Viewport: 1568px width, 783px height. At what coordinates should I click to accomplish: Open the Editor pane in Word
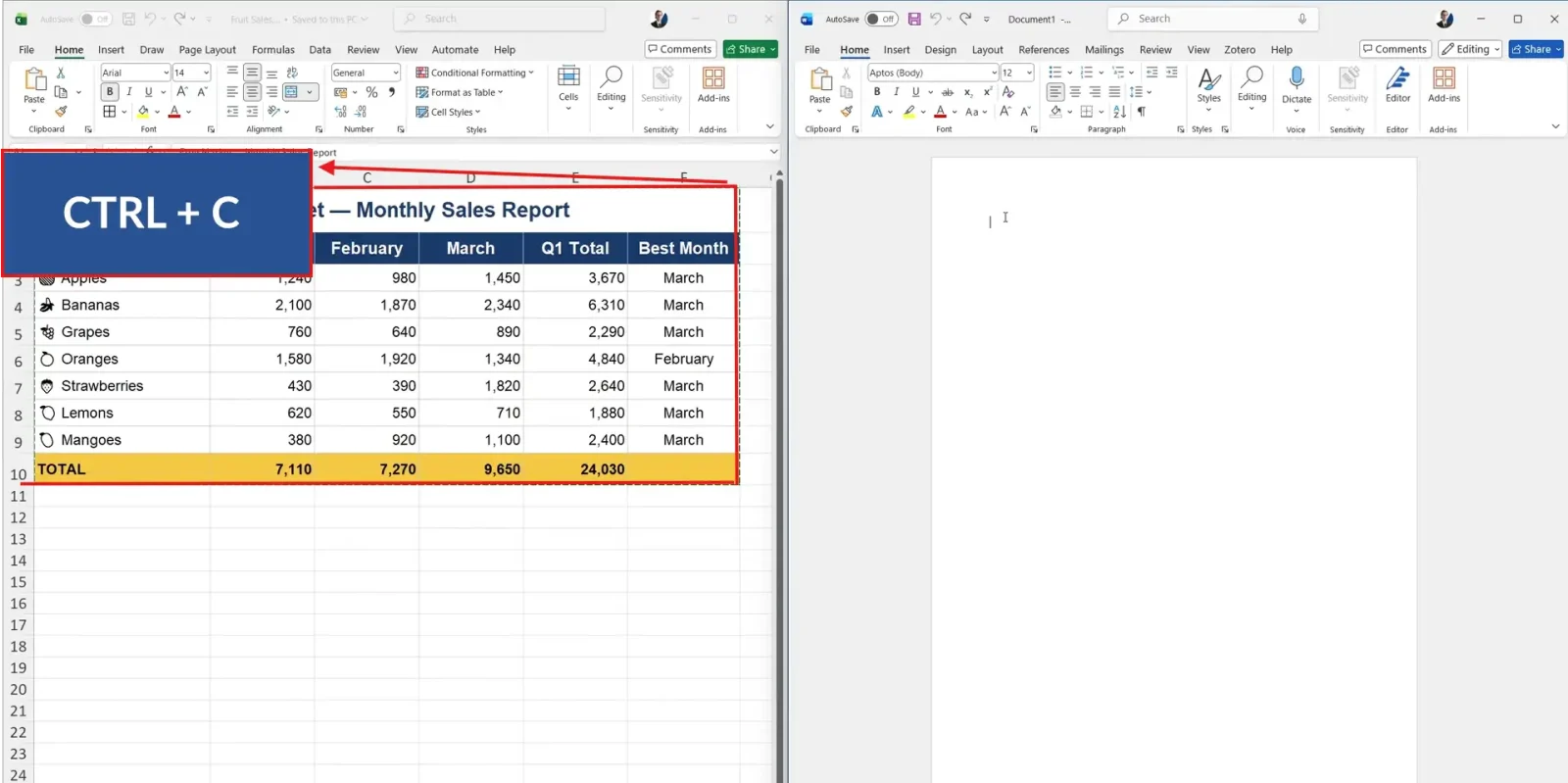pos(1397,85)
